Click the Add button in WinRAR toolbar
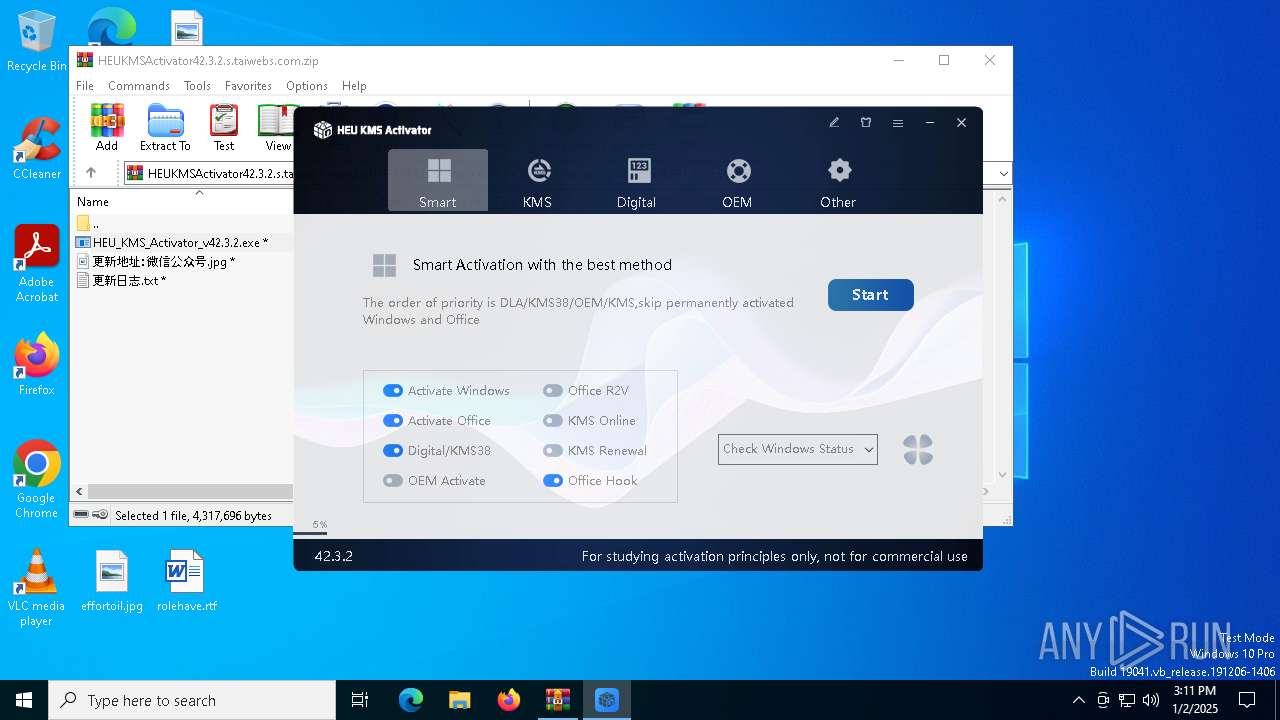1280x720 pixels. pyautogui.click(x=107, y=128)
